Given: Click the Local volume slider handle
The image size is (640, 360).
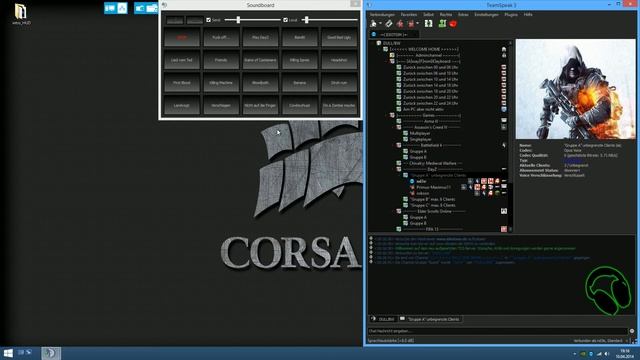Looking at the screenshot, I should point(307,20).
